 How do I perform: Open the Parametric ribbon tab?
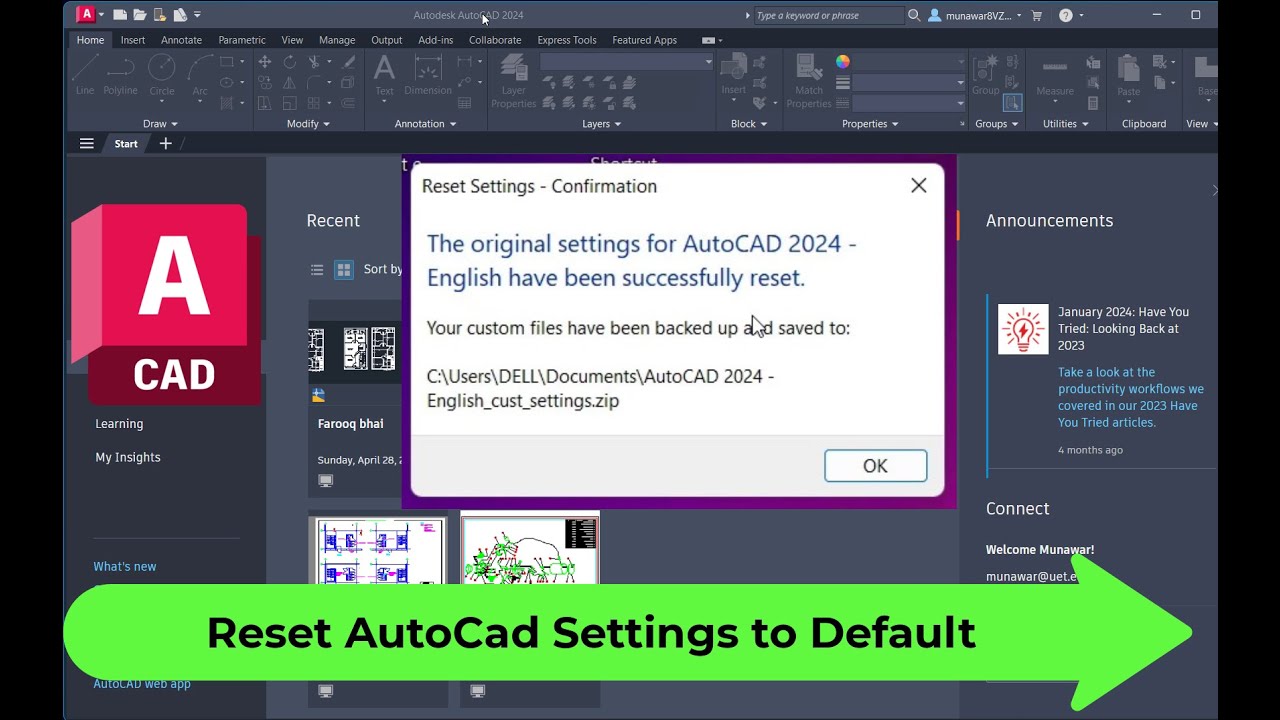tap(242, 40)
